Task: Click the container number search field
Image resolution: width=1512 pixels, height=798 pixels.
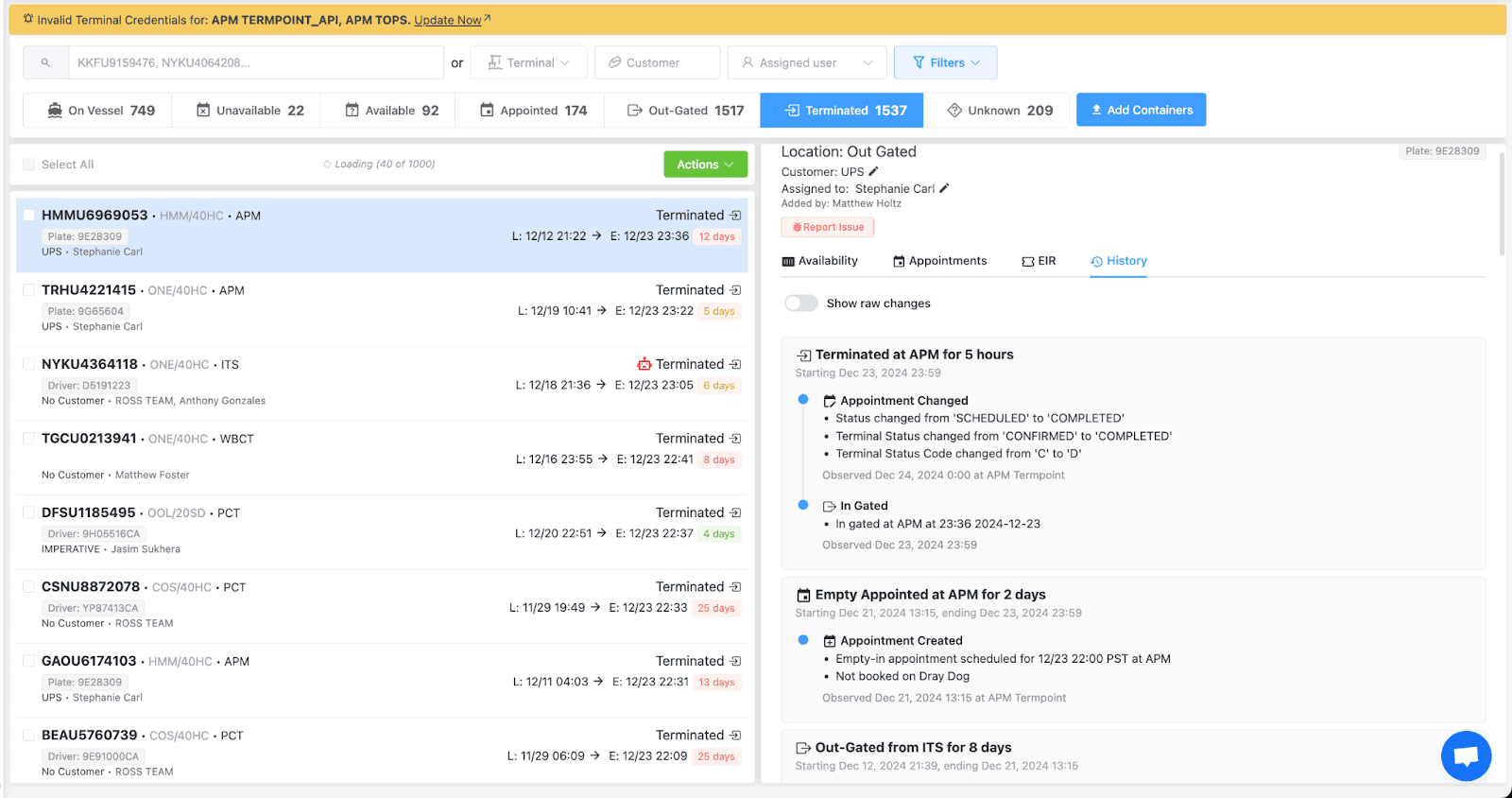Action: (255, 62)
